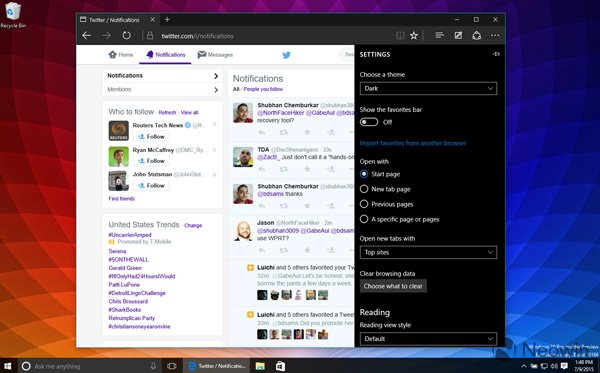Image resolution: width=600 pixels, height=373 pixels.
Task: Open File Explorer from the taskbar
Action: [260, 366]
